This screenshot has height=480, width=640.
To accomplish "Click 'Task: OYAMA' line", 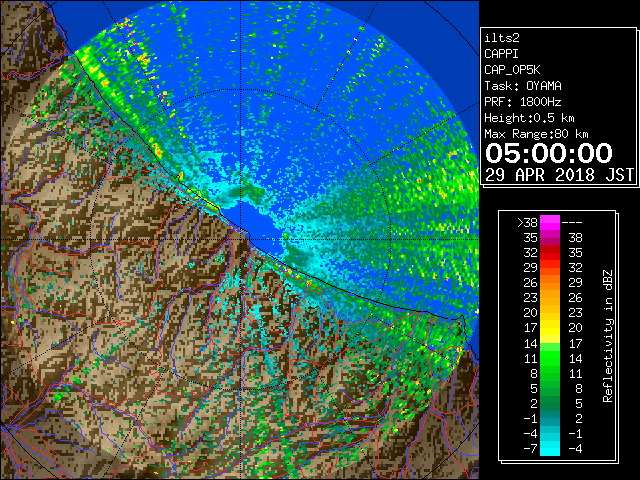I will [x=523, y=86].
